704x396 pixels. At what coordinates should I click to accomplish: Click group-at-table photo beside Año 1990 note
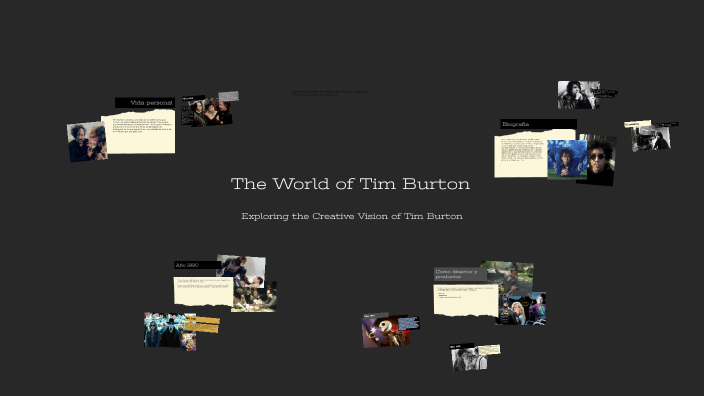[254, 297]
